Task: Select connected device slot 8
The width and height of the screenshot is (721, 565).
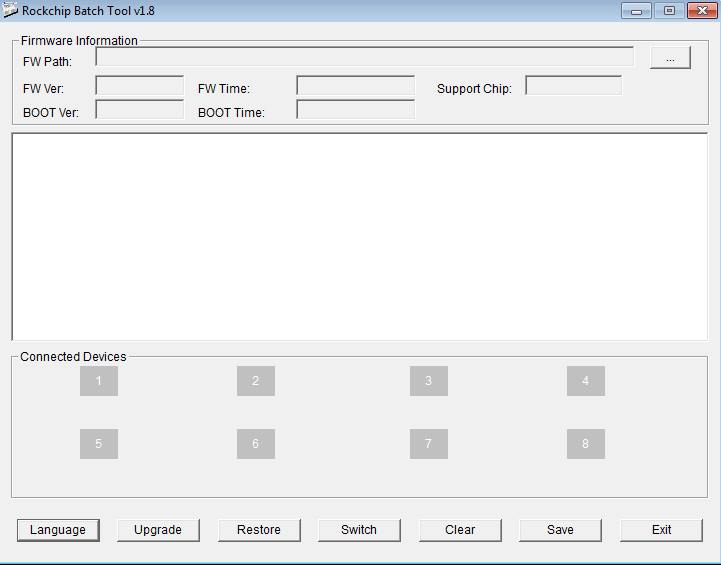Action: [x=585, y=444]
